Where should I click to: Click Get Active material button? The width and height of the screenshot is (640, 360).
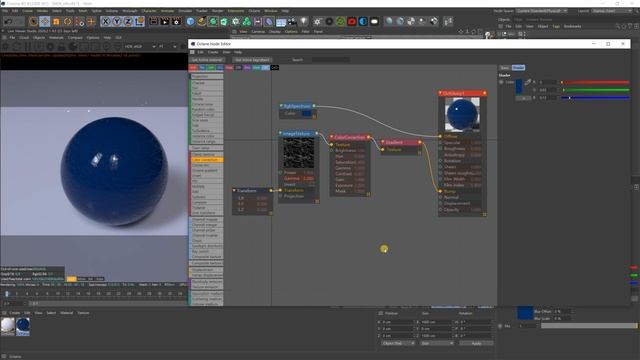pyautogui.click(x=207, y=60)
